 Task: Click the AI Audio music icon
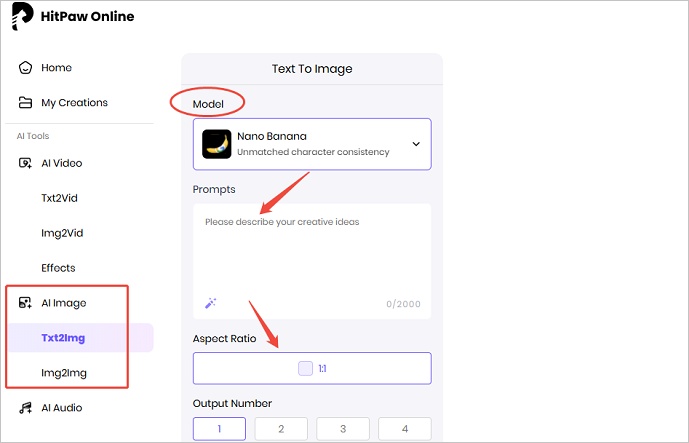pos(26,408)
